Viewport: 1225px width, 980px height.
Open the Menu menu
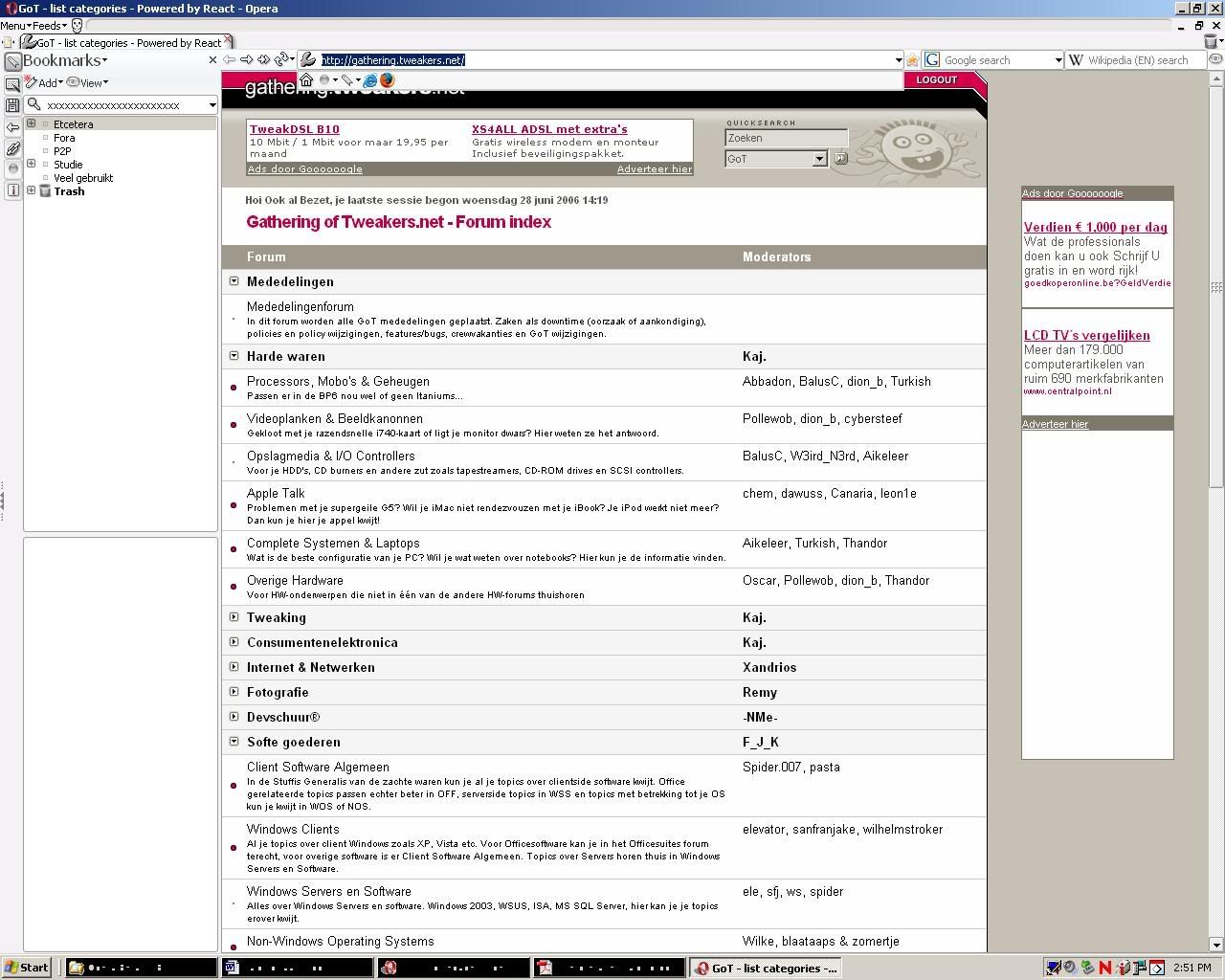coord(15,26)
